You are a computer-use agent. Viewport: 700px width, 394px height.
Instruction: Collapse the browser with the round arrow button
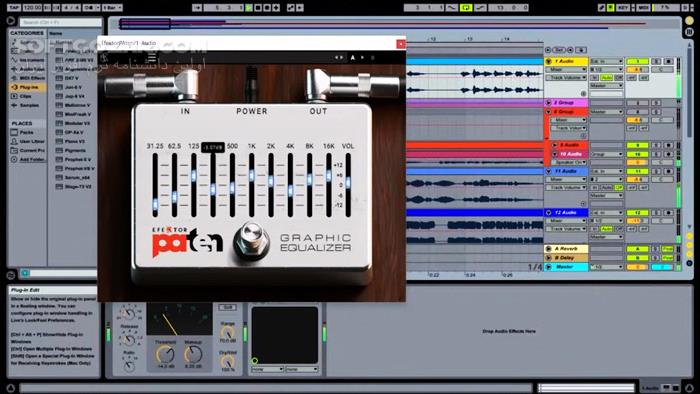[11, 21]
